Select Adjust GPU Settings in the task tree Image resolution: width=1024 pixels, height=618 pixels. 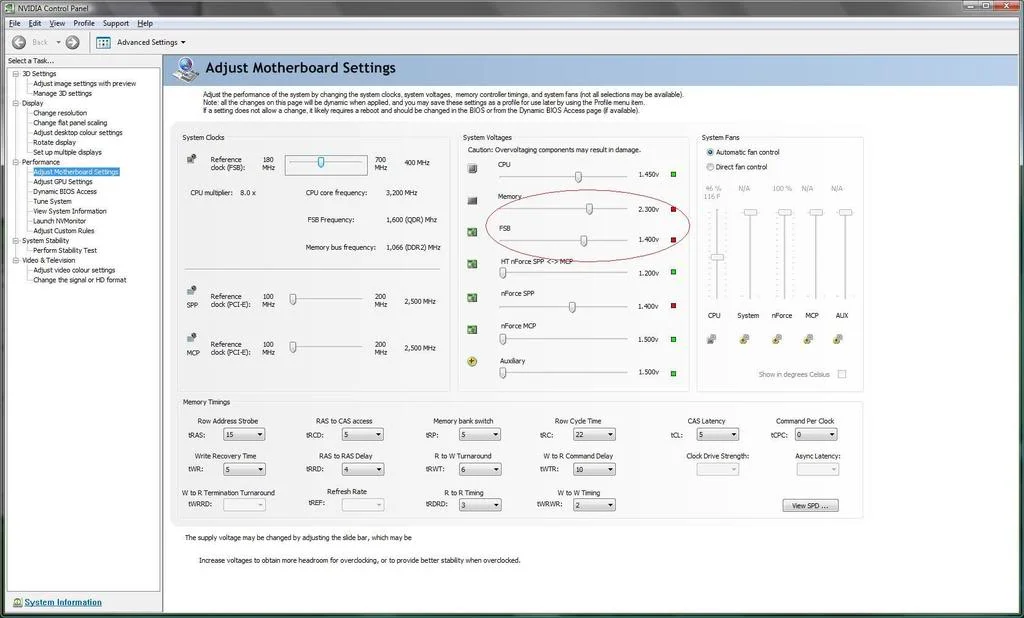tap(63, 182)
